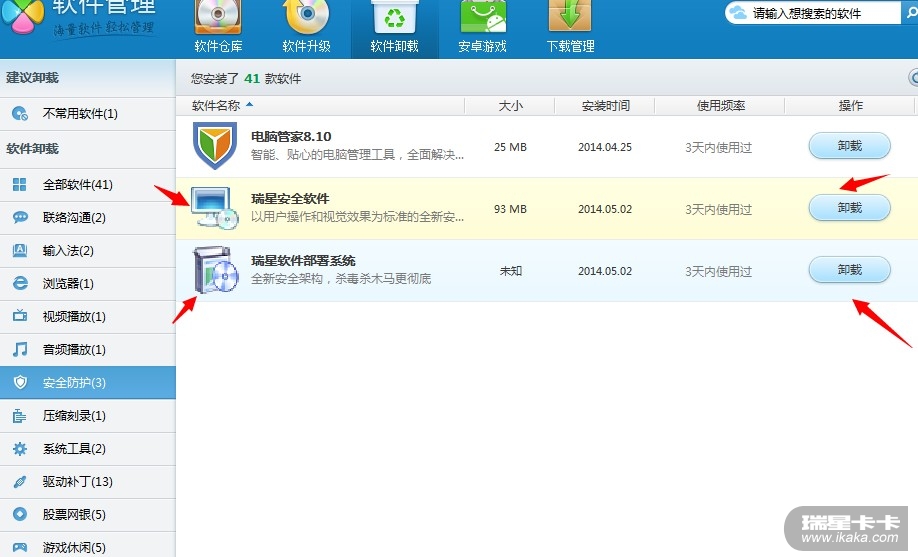Uninstall 瑞星软件部署系统 with 卸载 button
The image size is (918, 557).
pyautogui.click(x=850, y=270)
